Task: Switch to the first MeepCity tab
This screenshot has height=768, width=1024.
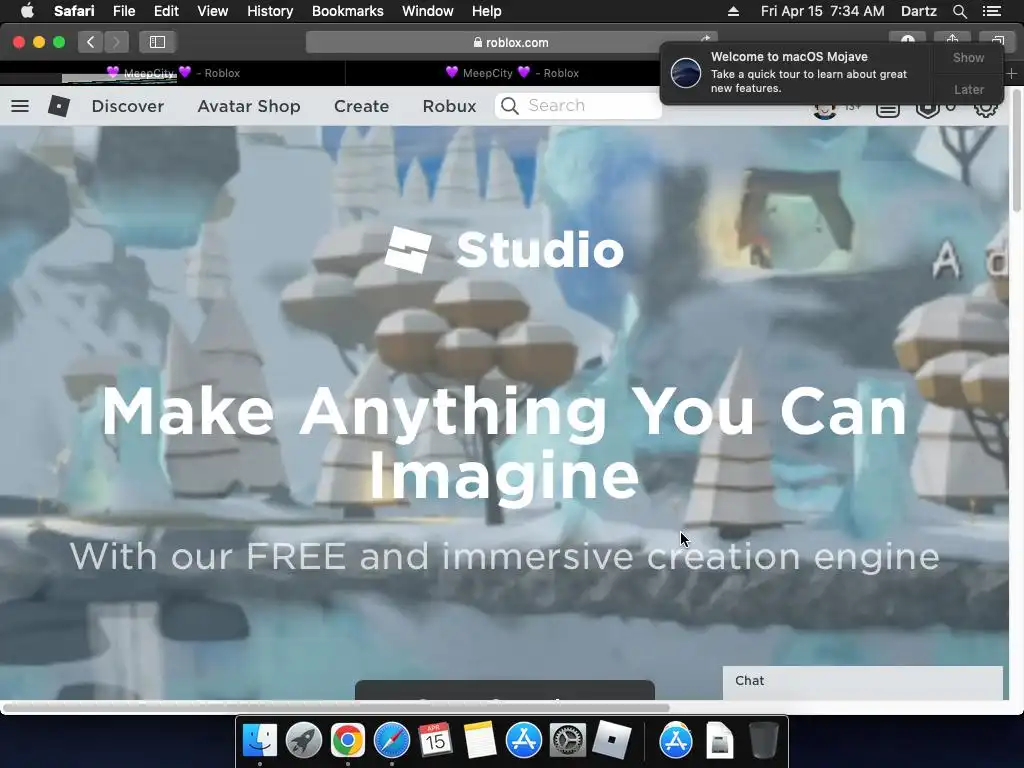Action: (x=173, y=73)
